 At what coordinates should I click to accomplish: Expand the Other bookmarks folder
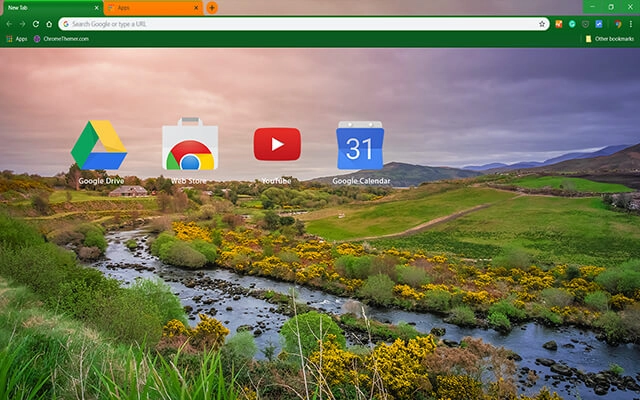tap(610, 39)
